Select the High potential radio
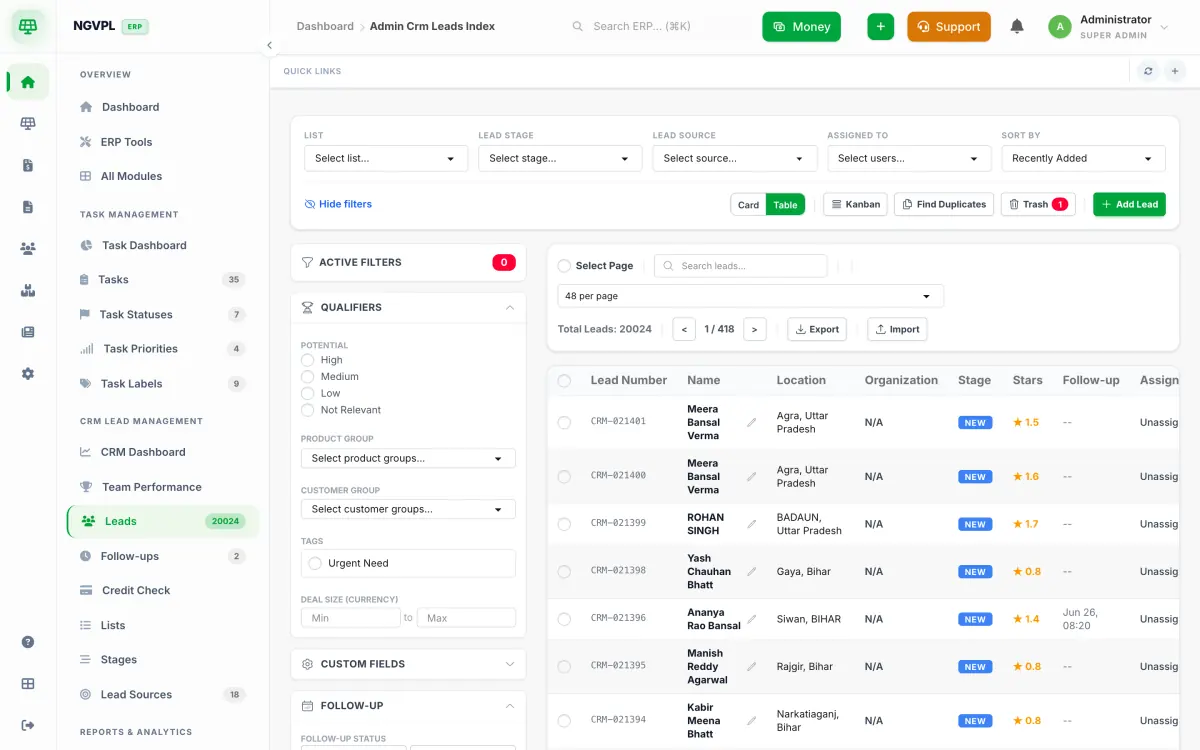The image size is (1200, 750). (x=308, y=360)
